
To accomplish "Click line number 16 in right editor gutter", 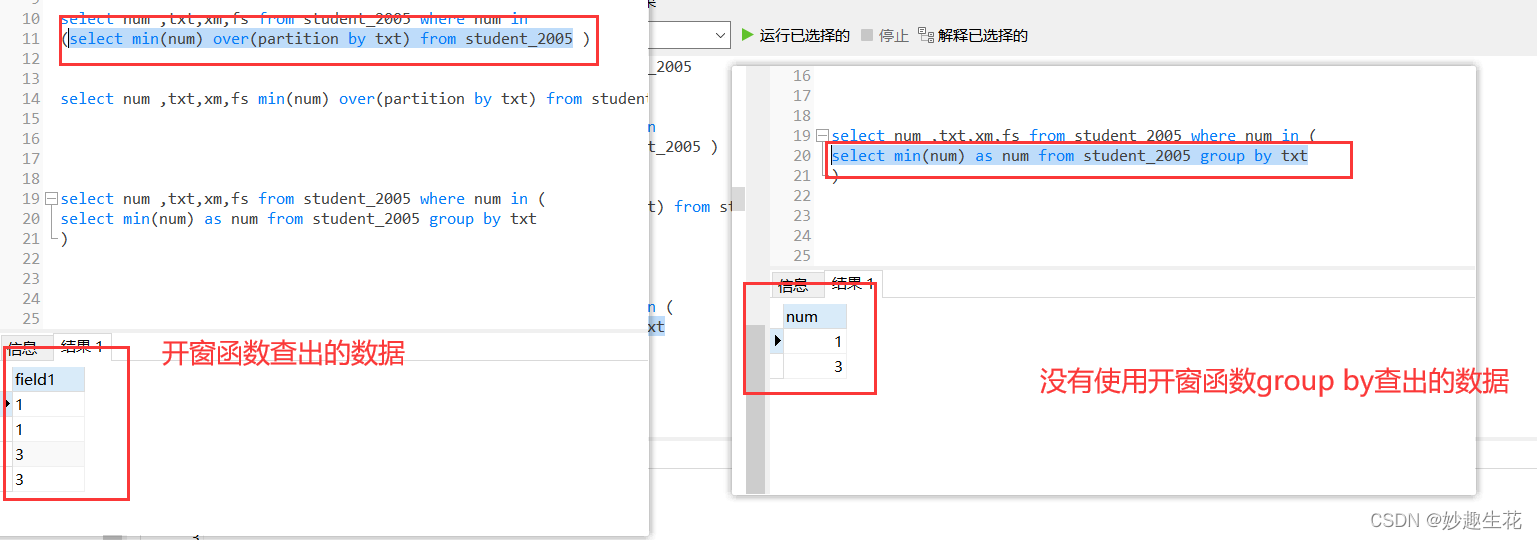I will (x=801, y=76).
